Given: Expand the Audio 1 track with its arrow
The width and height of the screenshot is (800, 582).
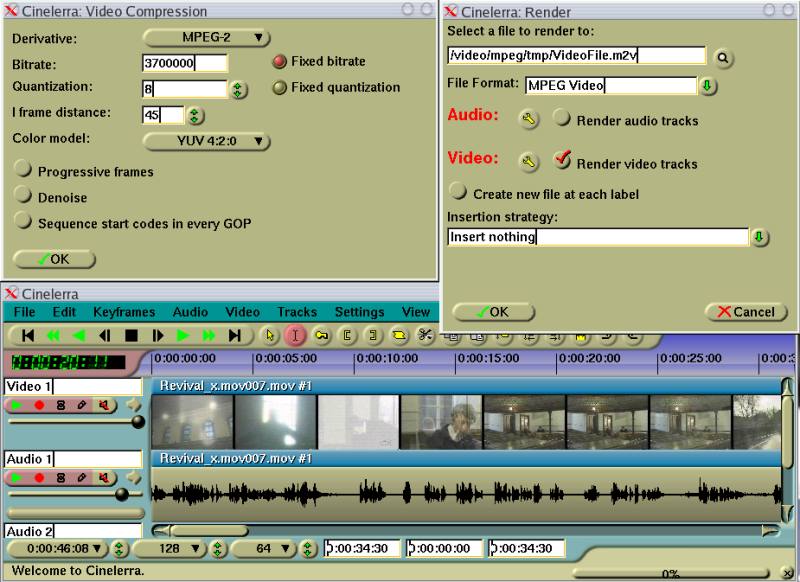Looking at the screenshot, I should pos(134,478).
